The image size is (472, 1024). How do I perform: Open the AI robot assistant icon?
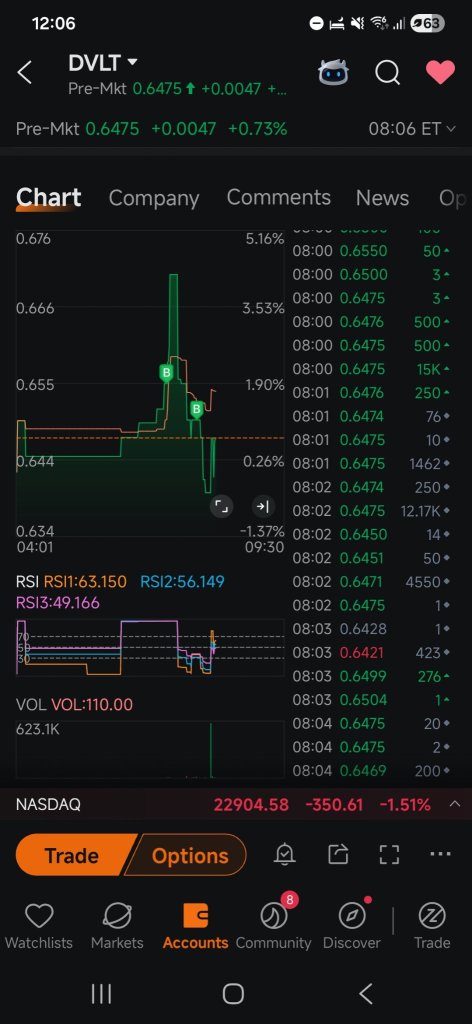(333, 72)
